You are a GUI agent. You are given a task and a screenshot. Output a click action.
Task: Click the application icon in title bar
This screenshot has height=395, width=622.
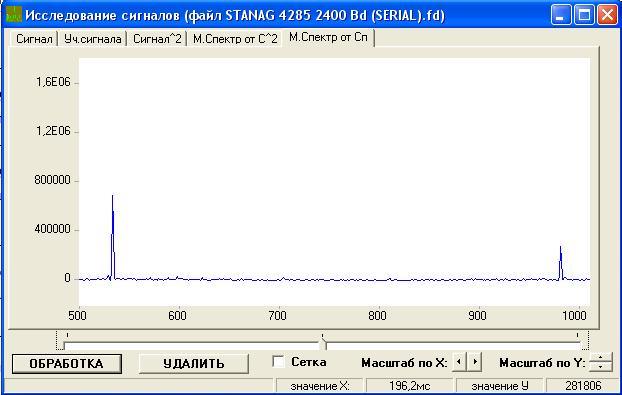13,14
